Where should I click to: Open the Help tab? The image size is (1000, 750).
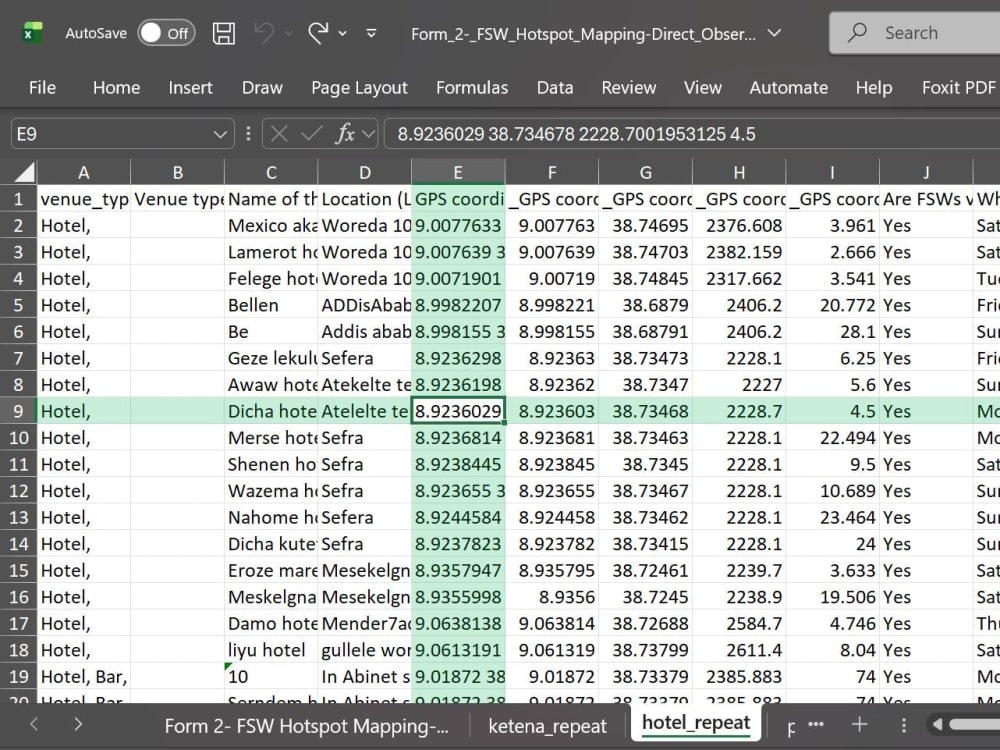pyautogui.click(x=874, y=87)
